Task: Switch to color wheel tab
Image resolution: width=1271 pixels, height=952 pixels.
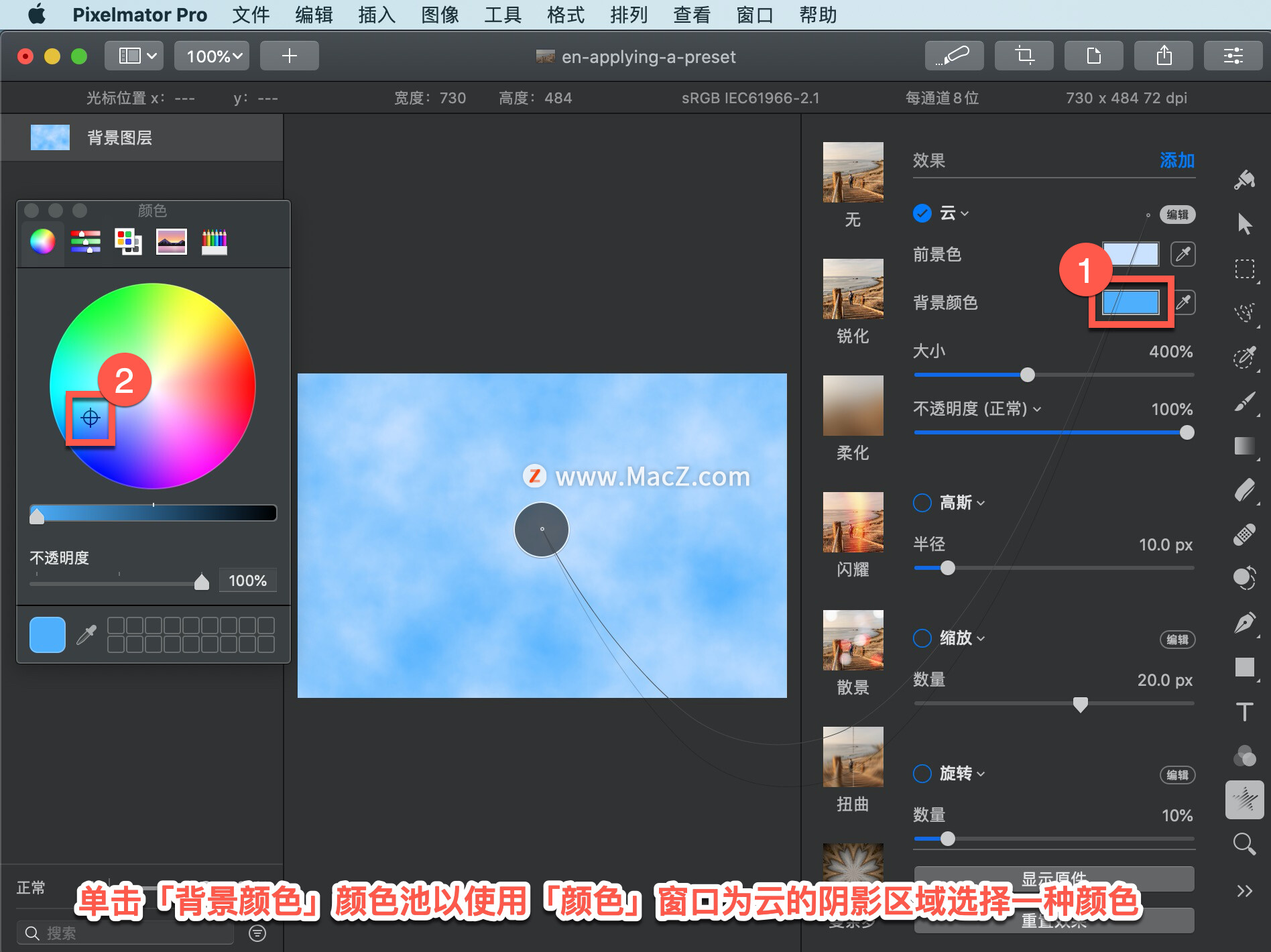Action: 42,241
